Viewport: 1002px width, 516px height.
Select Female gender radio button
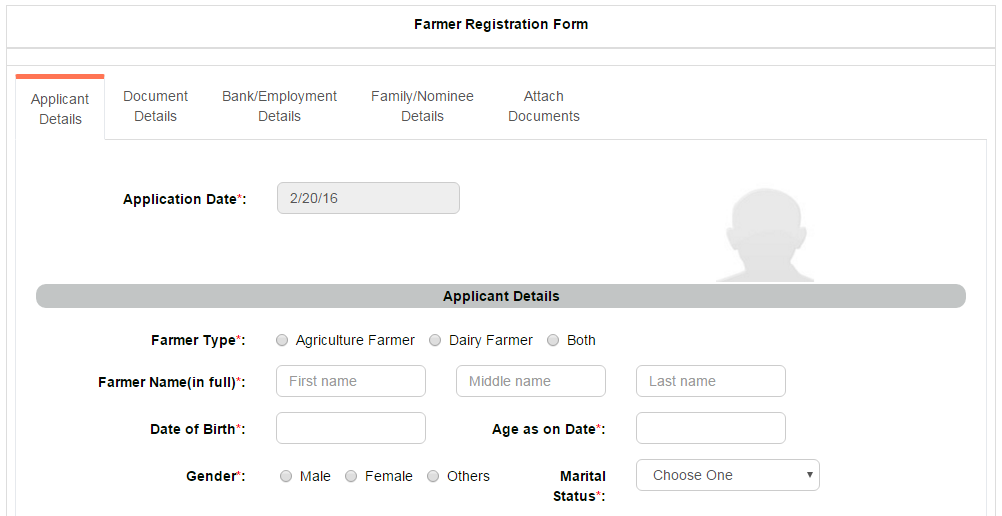pos(352,476)
